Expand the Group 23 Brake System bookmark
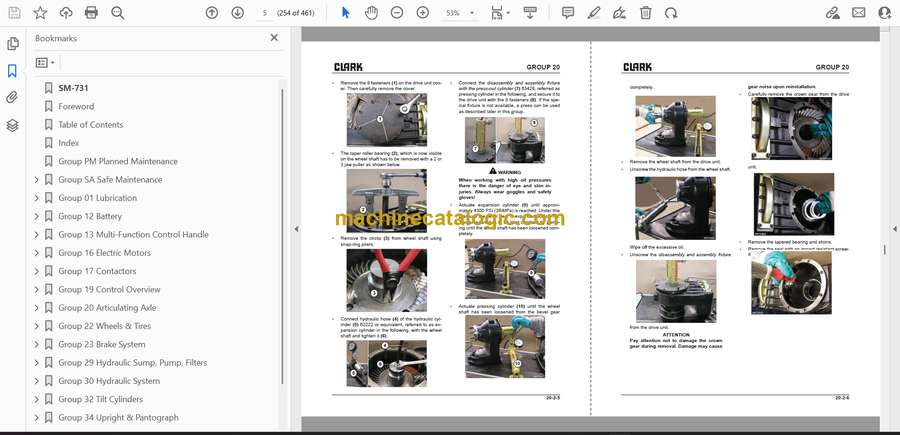The image size is (900, 435). point(37,344)
